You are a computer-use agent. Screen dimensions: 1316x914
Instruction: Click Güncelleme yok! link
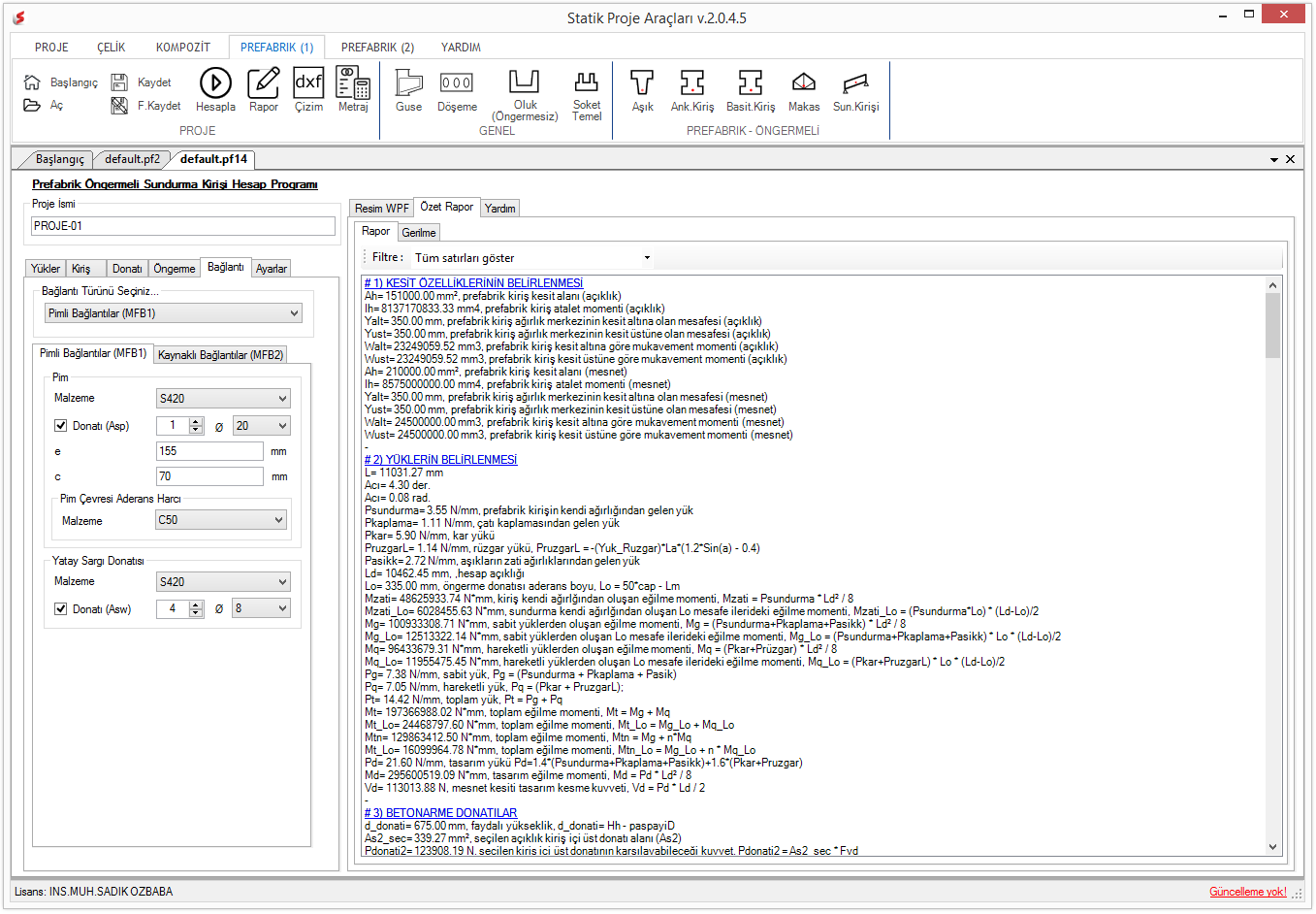tap(1248, 892)
